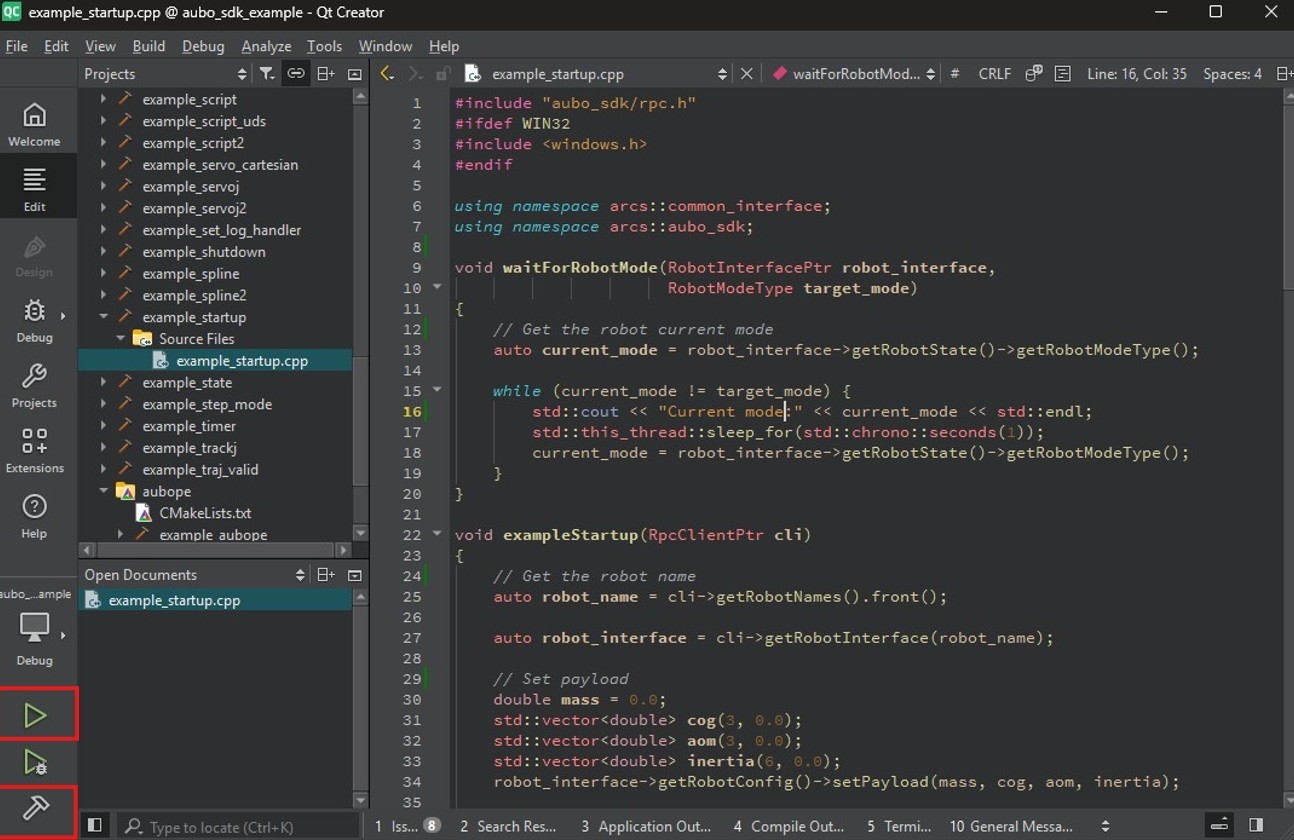The height and width of the screenshot is (840, 1294).
Task: Collapse the example_startup project node
Action: tap(104, 317)
